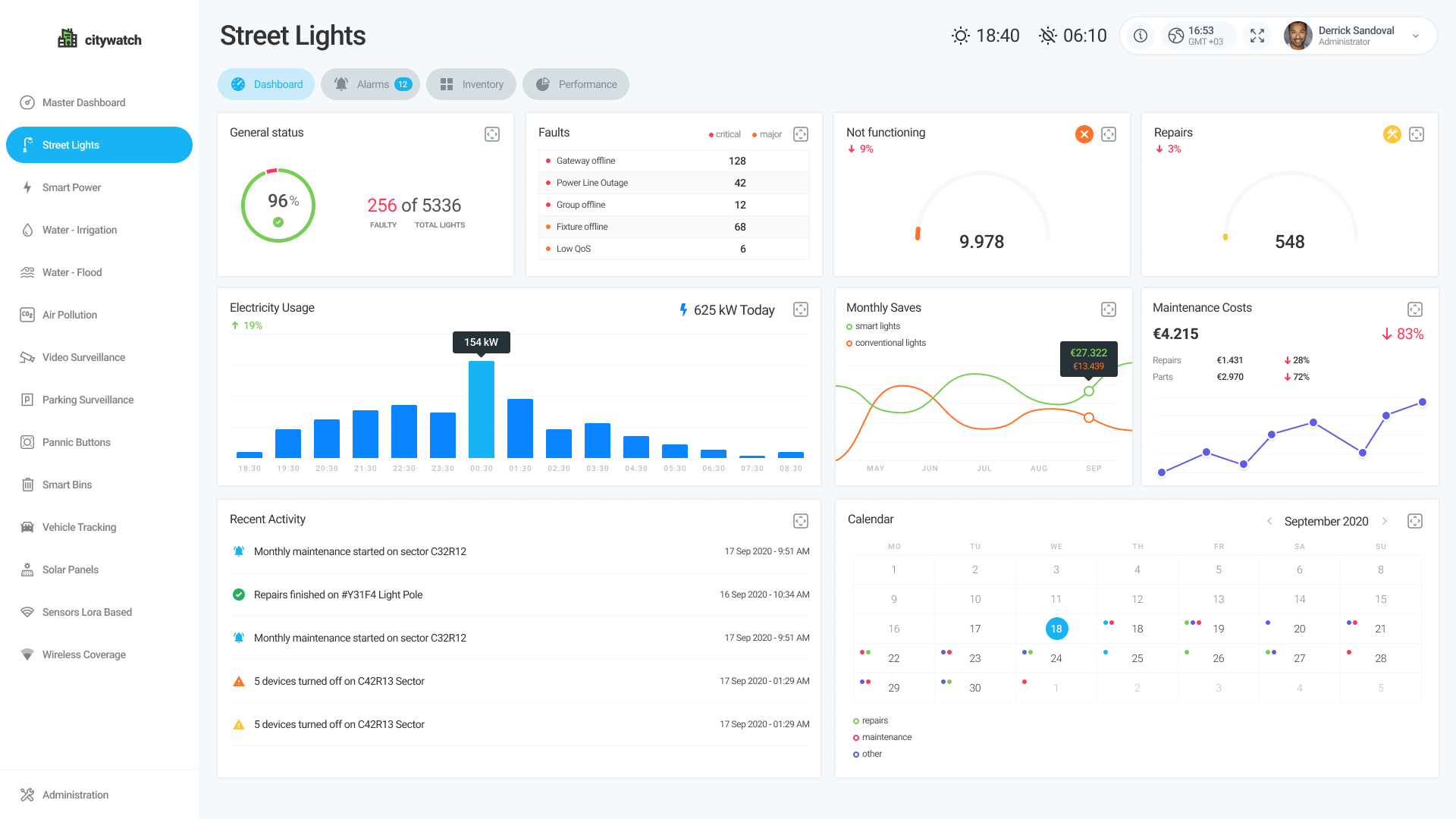Expand the General status widget fullscreen icon
1456x819 pixels.
point(491,133)
